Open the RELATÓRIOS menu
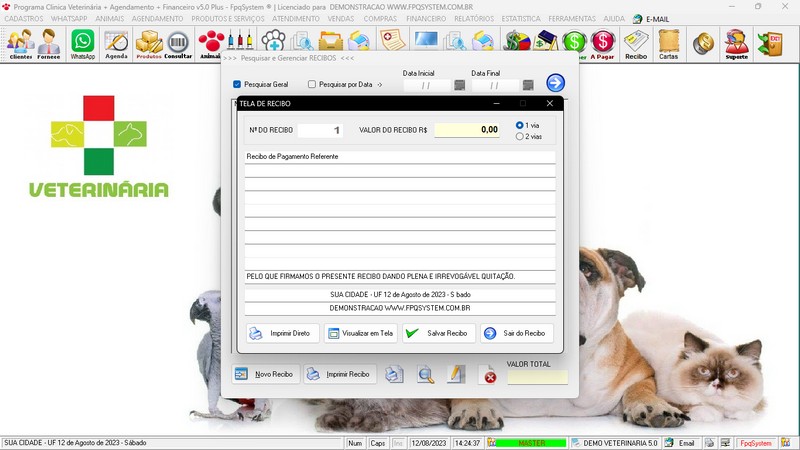The image size is (800, 450). click(474, 19)
